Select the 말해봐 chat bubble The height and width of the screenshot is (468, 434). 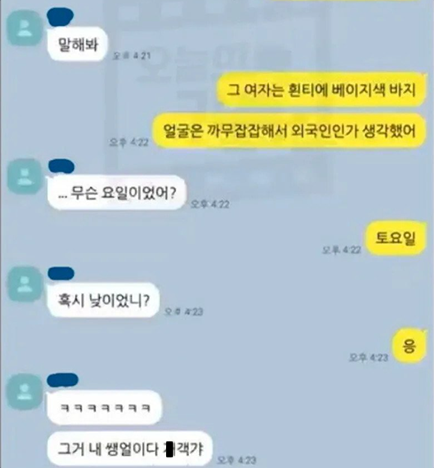[77, 44]
